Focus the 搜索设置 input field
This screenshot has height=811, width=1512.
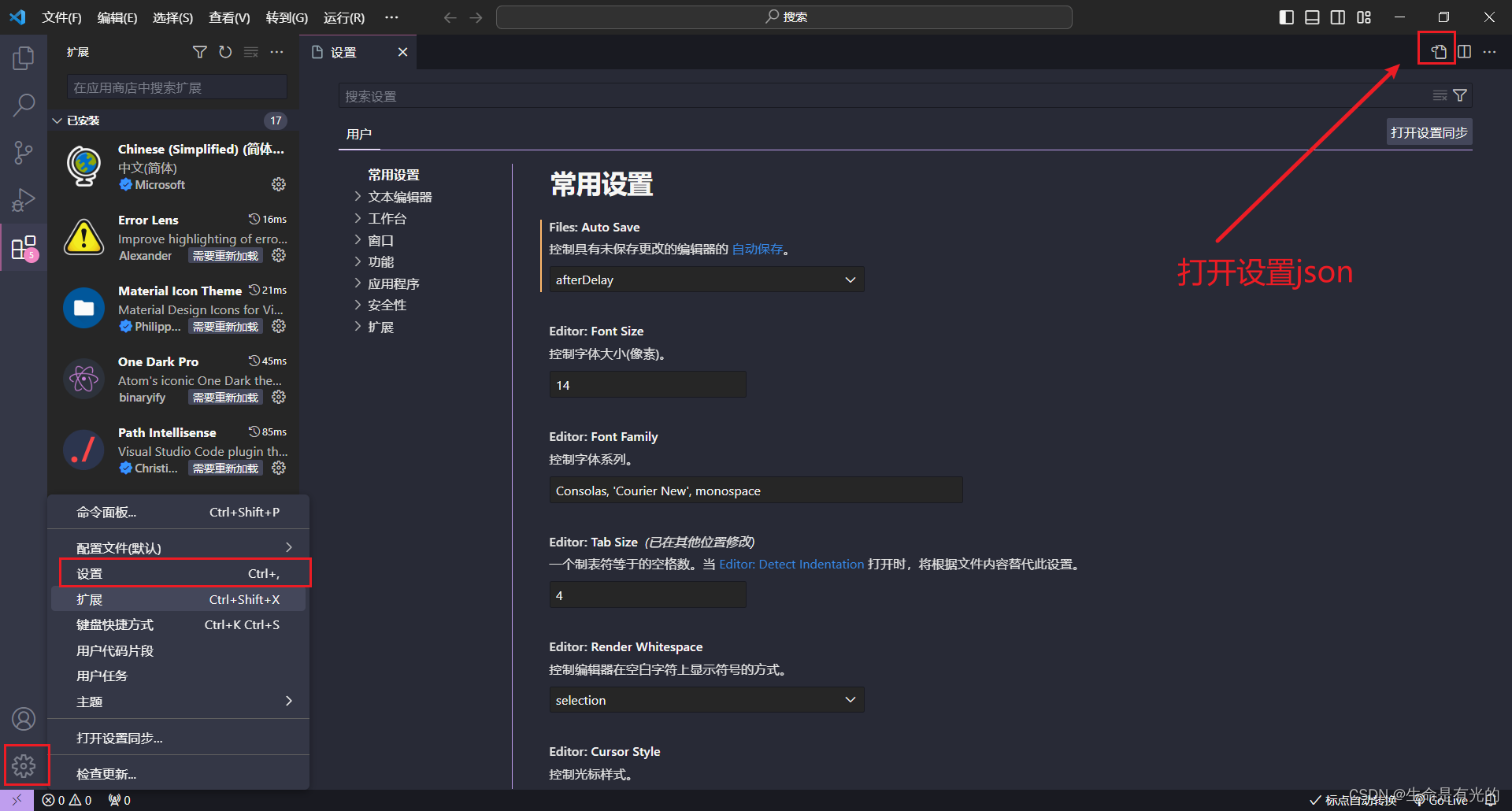click(882, 96)
